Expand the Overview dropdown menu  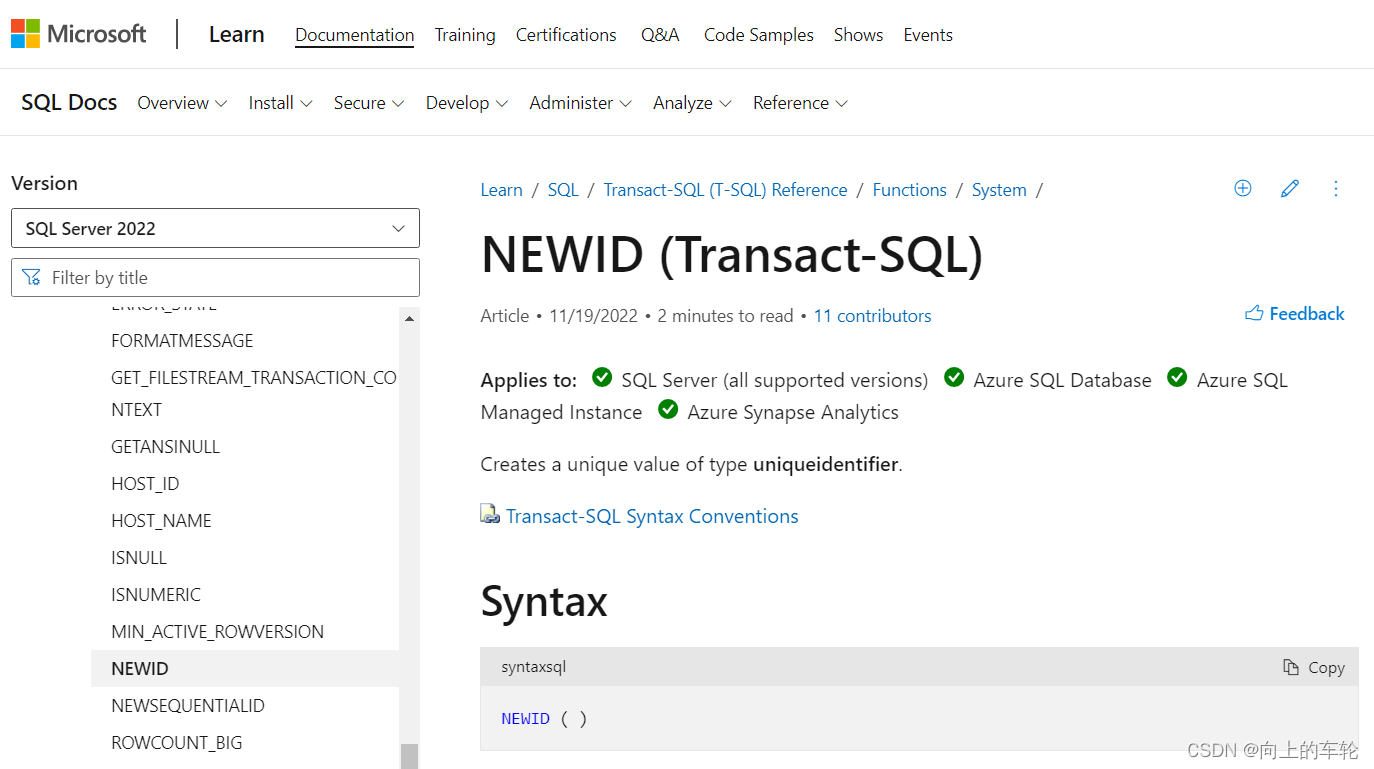182,103
